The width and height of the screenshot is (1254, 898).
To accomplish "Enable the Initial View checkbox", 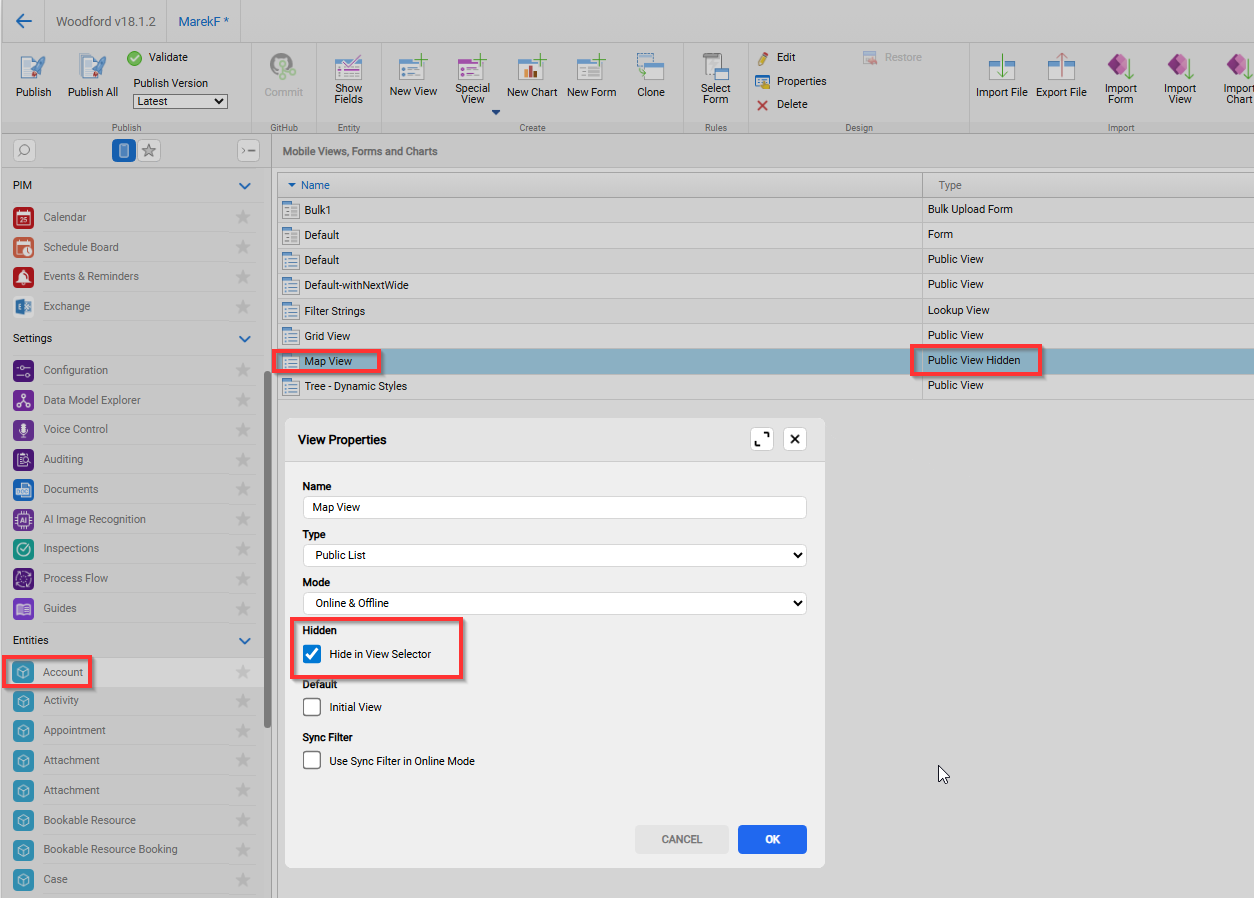I will click(312, 707).
